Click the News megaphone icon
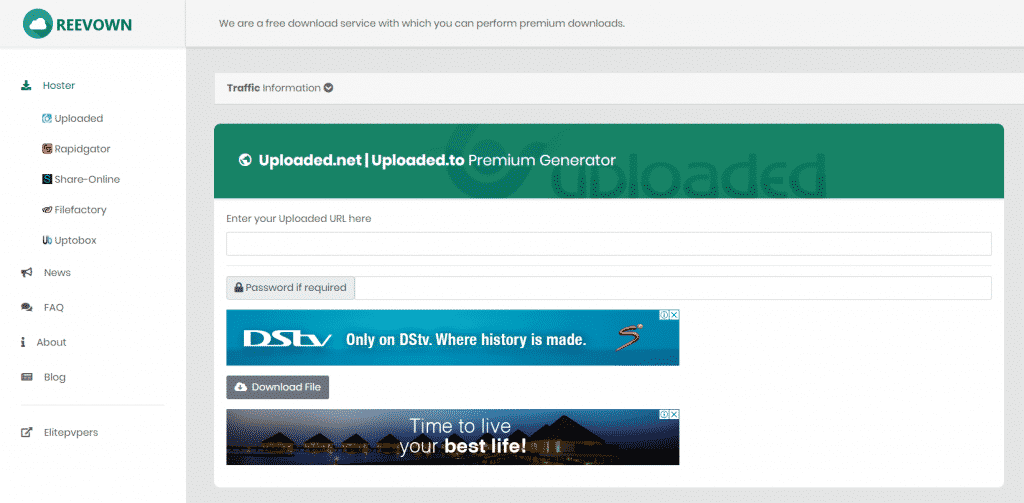The height and width of the screenshot is (503, 1024). (x=27, y=272)
